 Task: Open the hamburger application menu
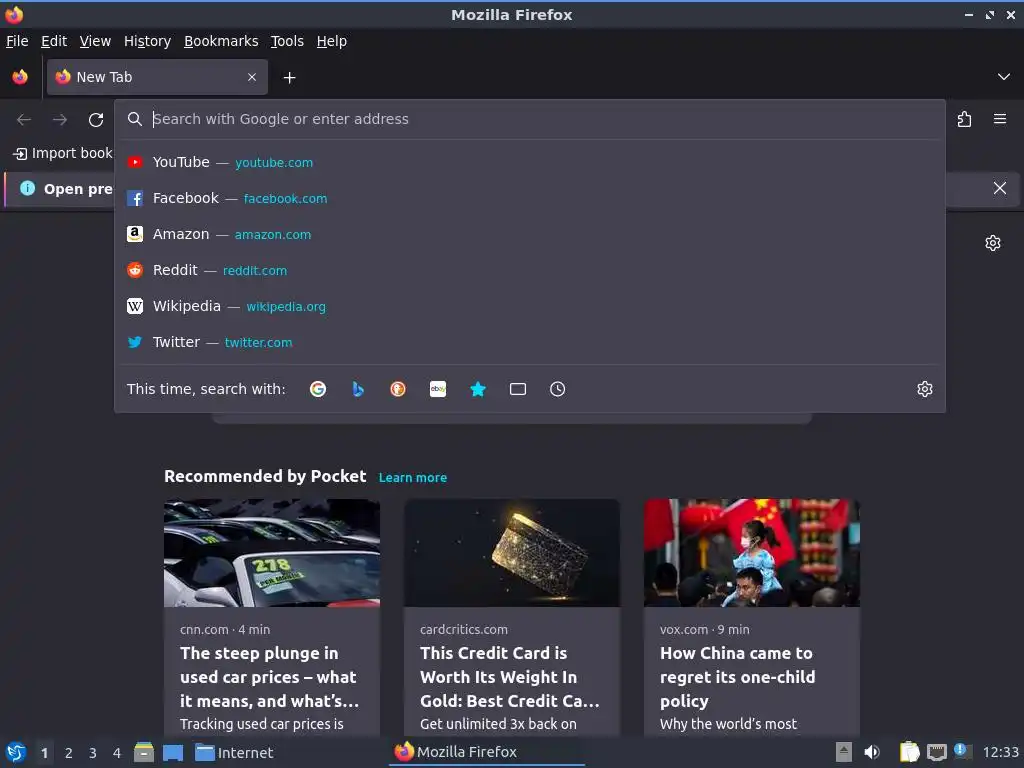[1000, 119]
